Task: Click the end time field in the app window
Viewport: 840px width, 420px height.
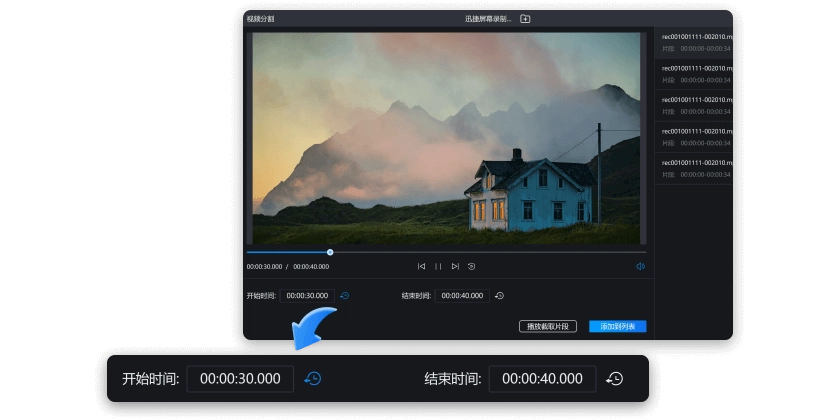Action: click(x=462, y=296)
